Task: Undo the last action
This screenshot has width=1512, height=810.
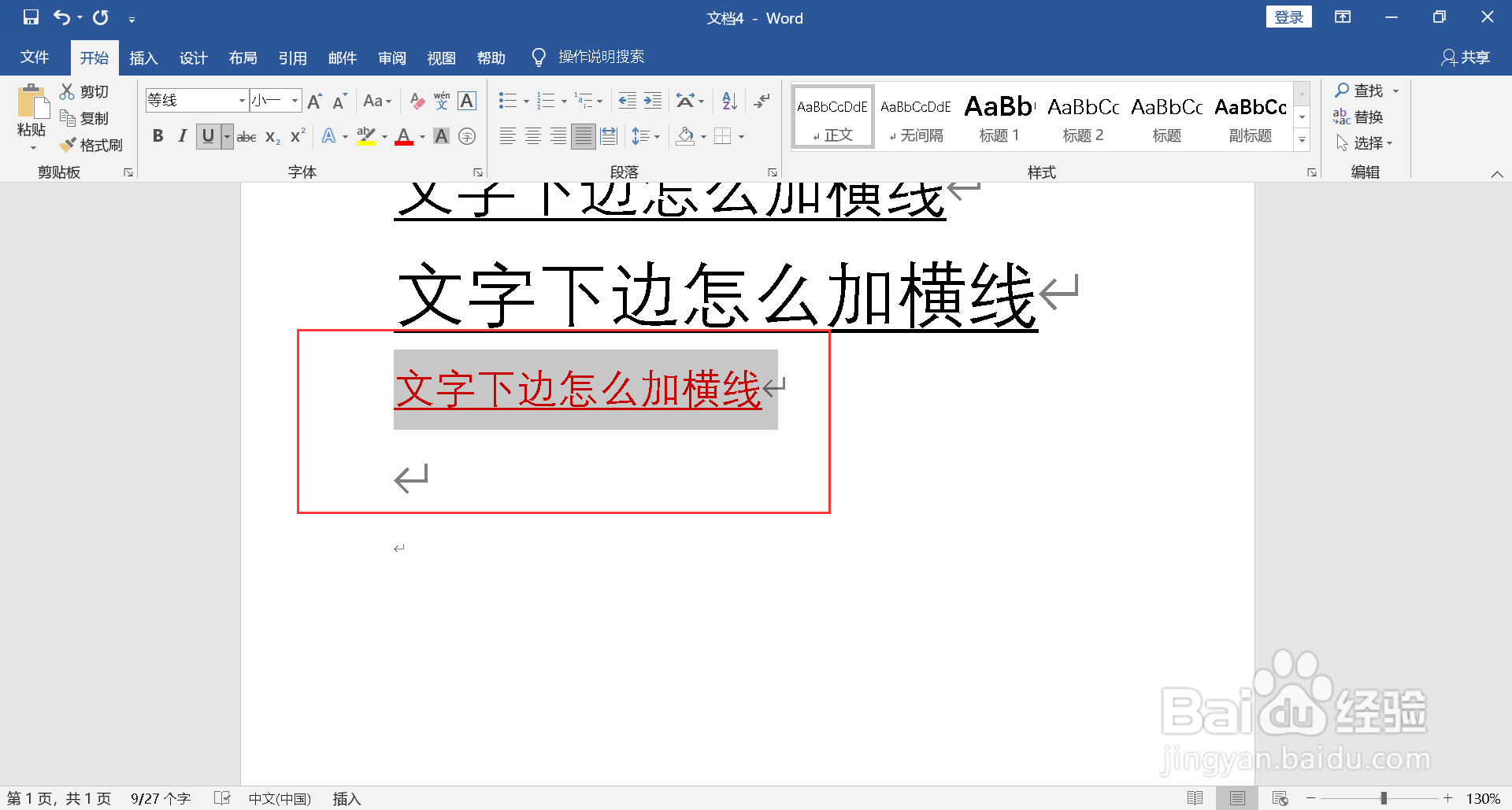Action: pos(61,17)
